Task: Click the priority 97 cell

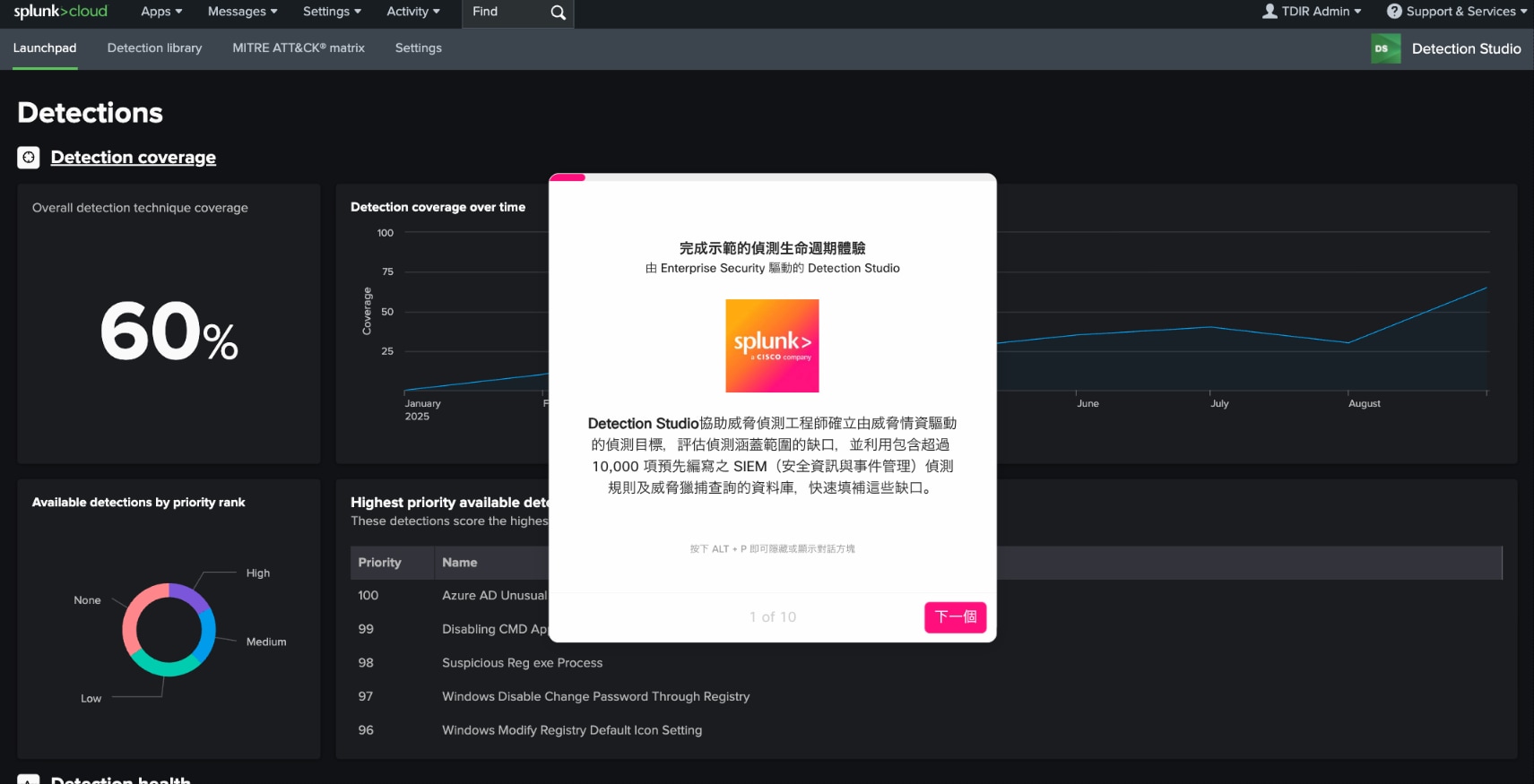Action: 366,697
